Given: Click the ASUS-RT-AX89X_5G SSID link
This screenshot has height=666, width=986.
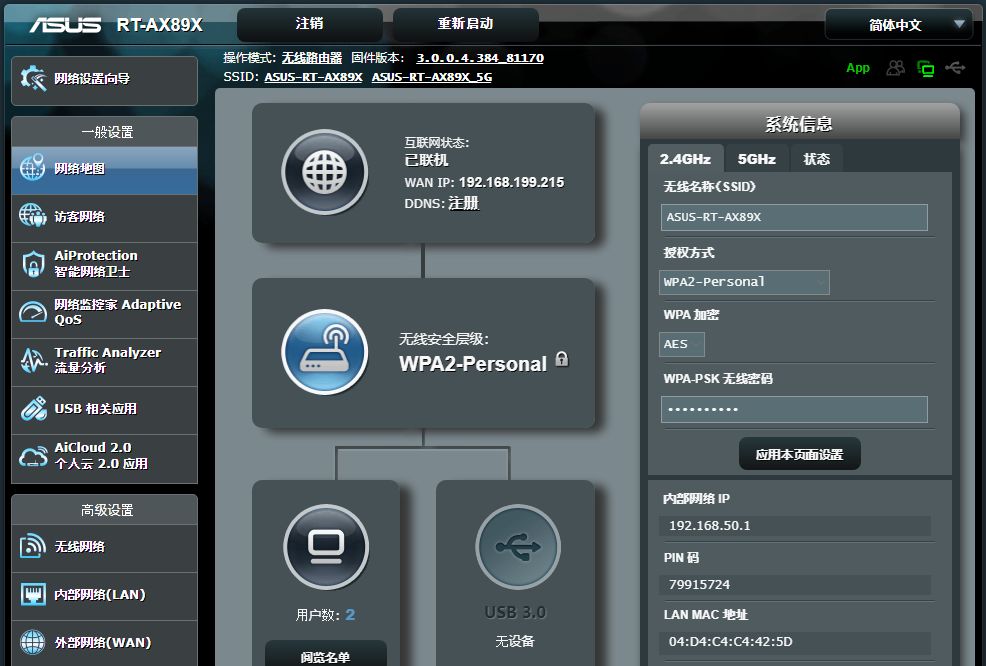Looking at the screenshot, I should [x=432, y=77].
